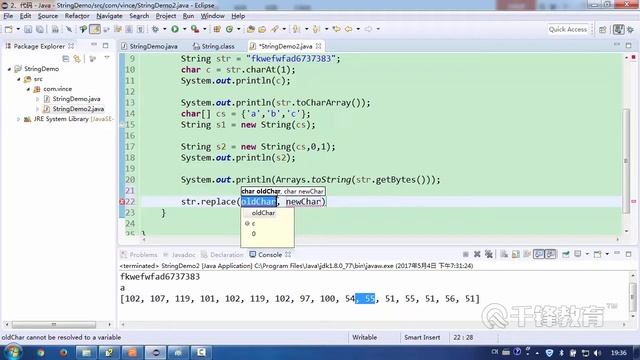Viewport: 640px width, 360px height.
Task: Click the Pin Console green icon
Action: click(x=566, y=254)
